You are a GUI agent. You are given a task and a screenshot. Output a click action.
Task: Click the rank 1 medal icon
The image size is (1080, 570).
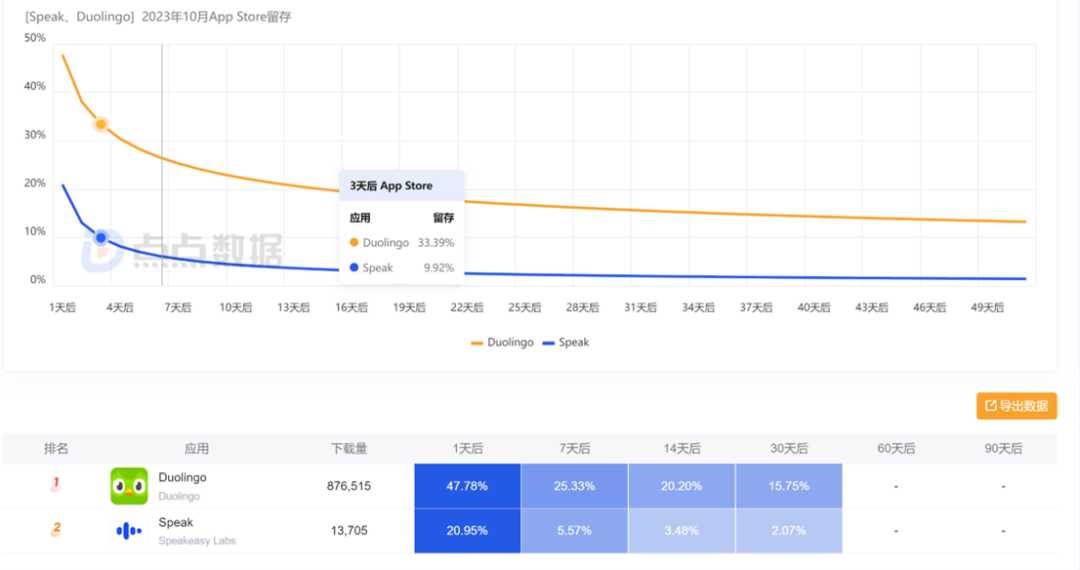point(56,485)
